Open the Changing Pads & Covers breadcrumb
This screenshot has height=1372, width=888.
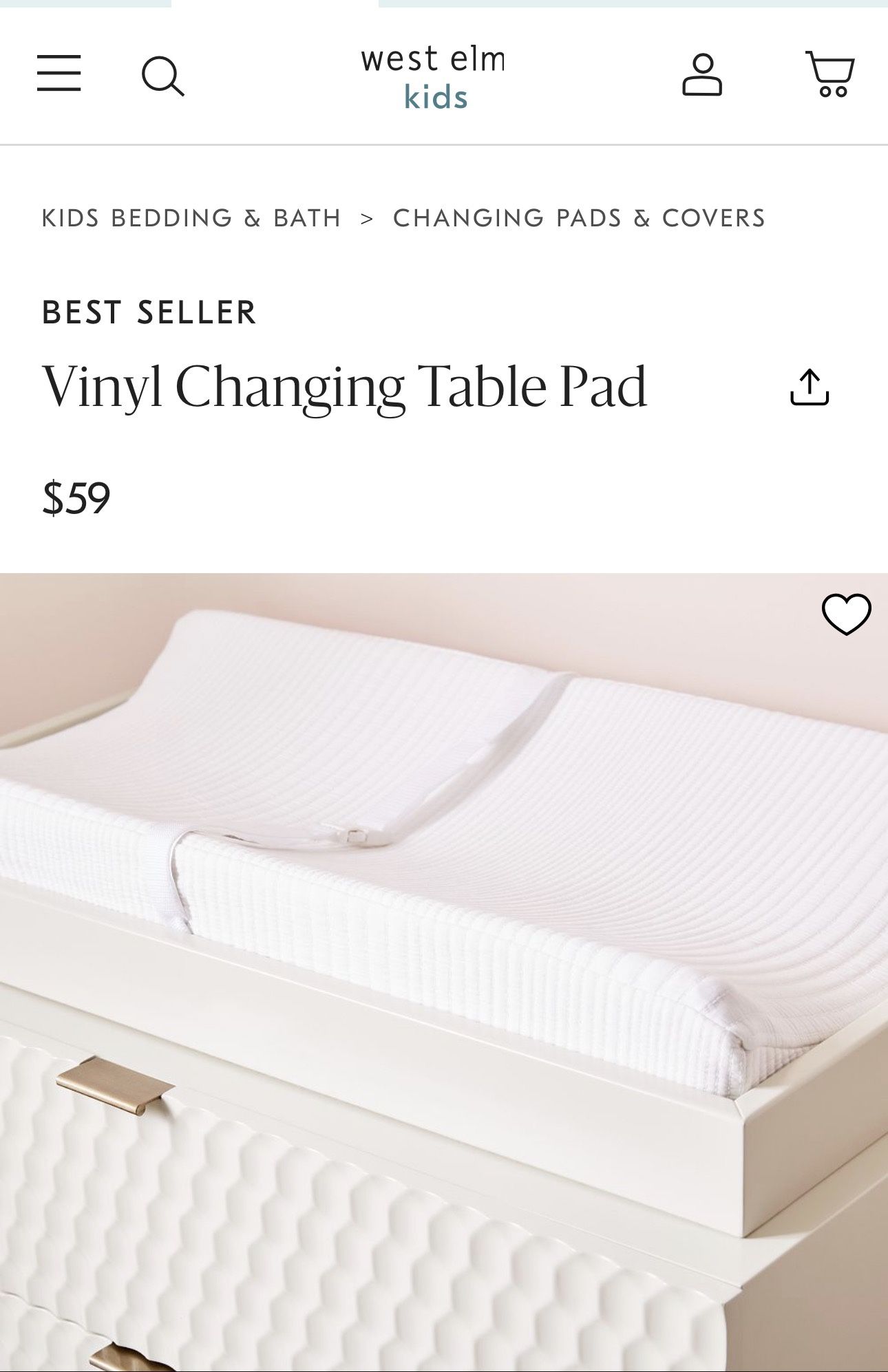pos(579,218)
